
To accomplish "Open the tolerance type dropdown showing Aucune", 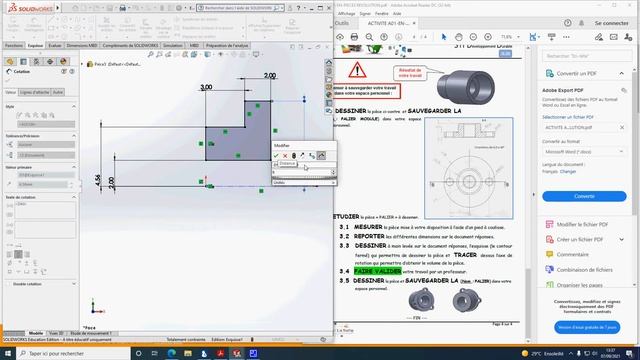I will (x=46, y=144).
